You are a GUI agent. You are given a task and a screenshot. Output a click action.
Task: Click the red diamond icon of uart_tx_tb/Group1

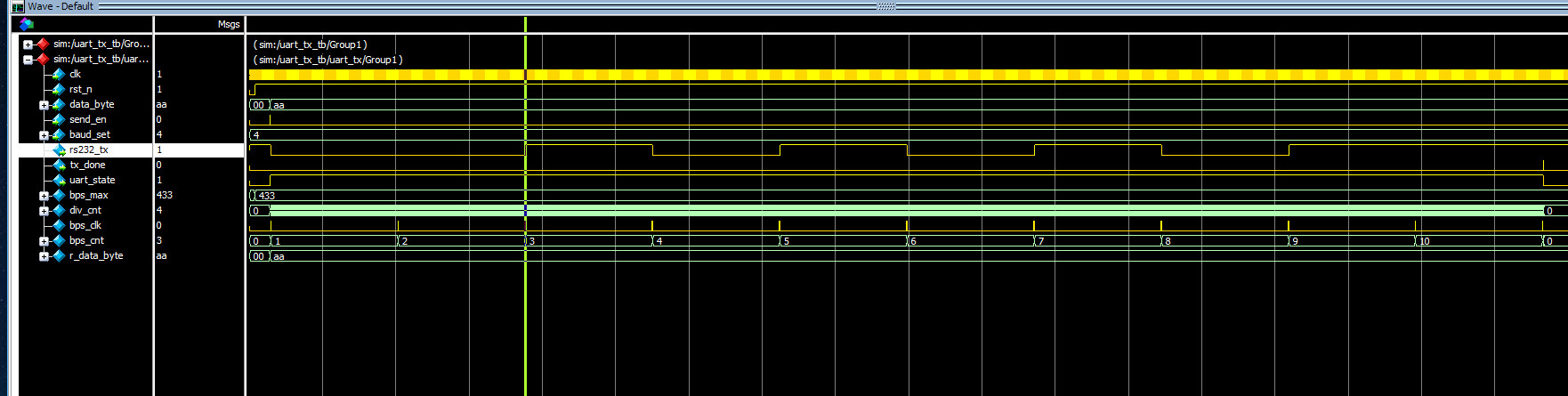[x=42, y=44]
